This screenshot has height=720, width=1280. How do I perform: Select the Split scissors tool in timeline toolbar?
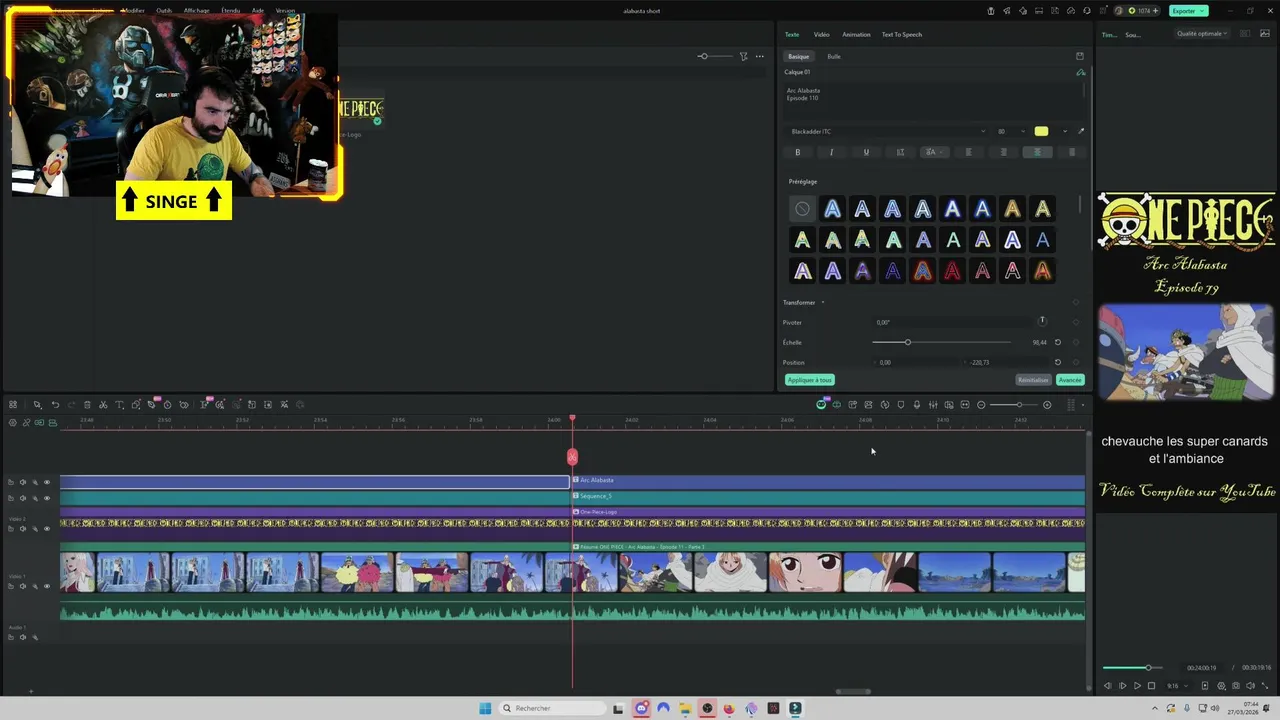(103, 405)
